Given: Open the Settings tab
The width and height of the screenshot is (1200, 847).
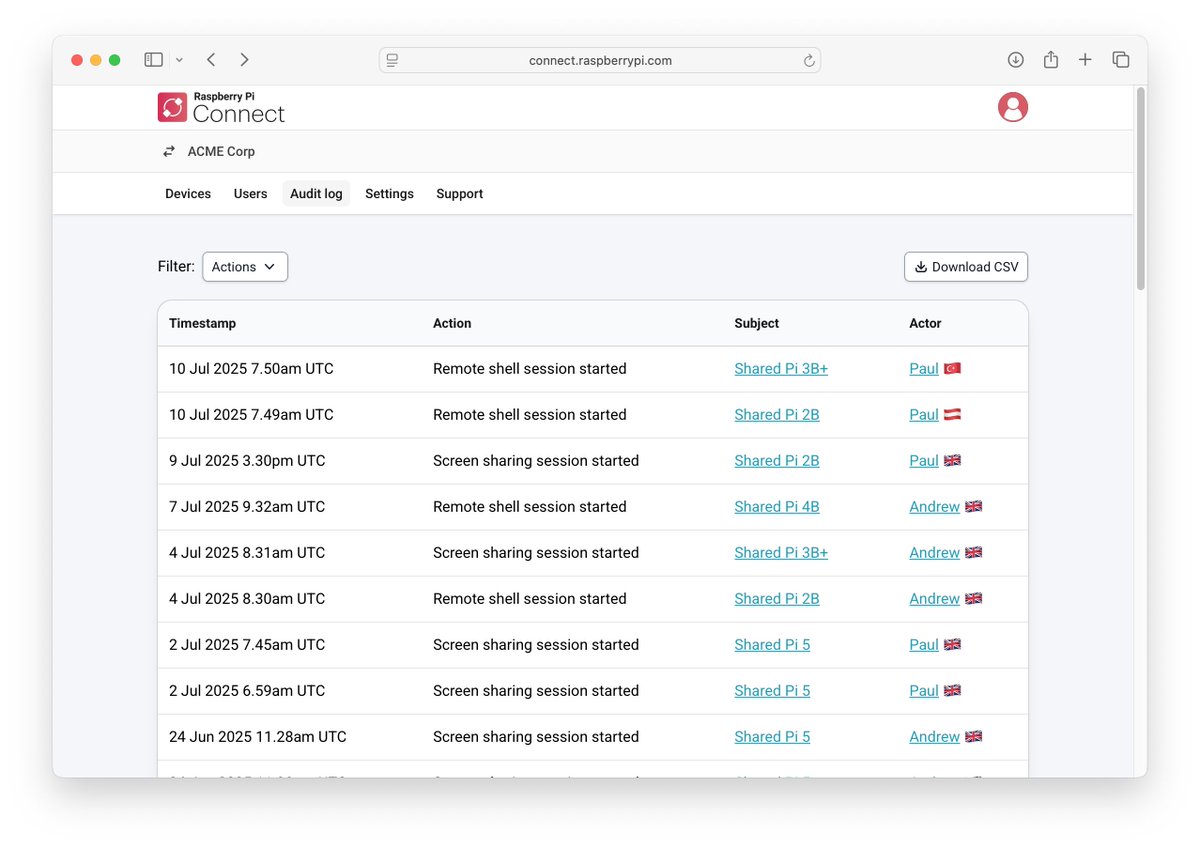Looking at the screenshot, I should (x=389, y=194).
